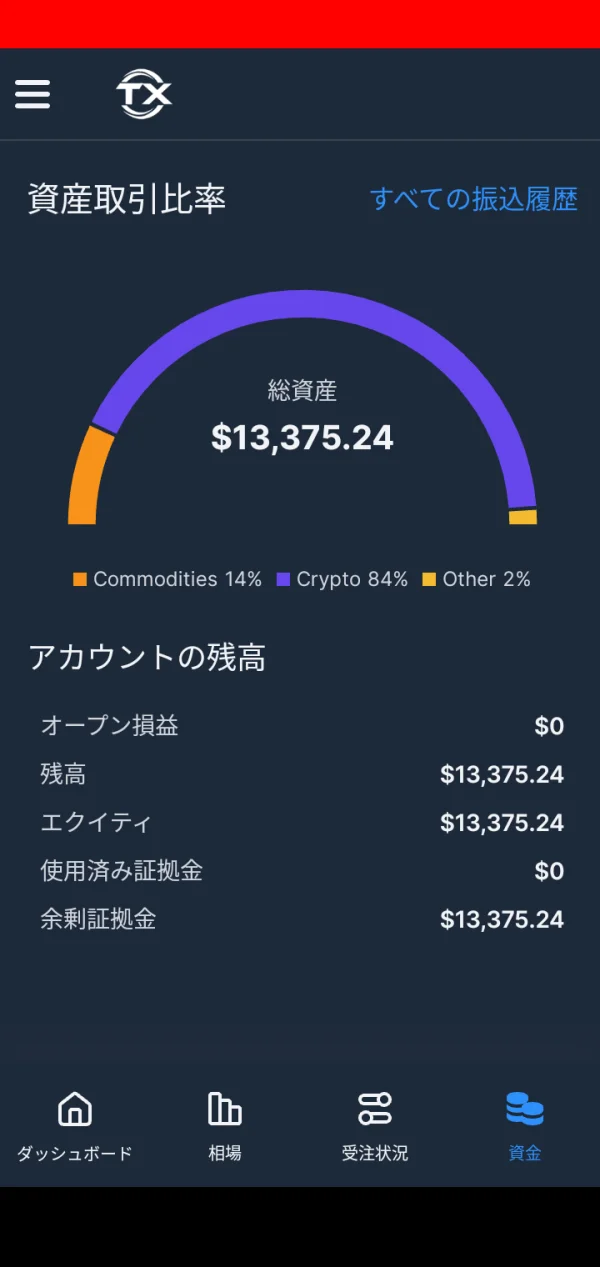Open the 相場 market chart icon
600x1267 pixels.
click(224, 1108)
